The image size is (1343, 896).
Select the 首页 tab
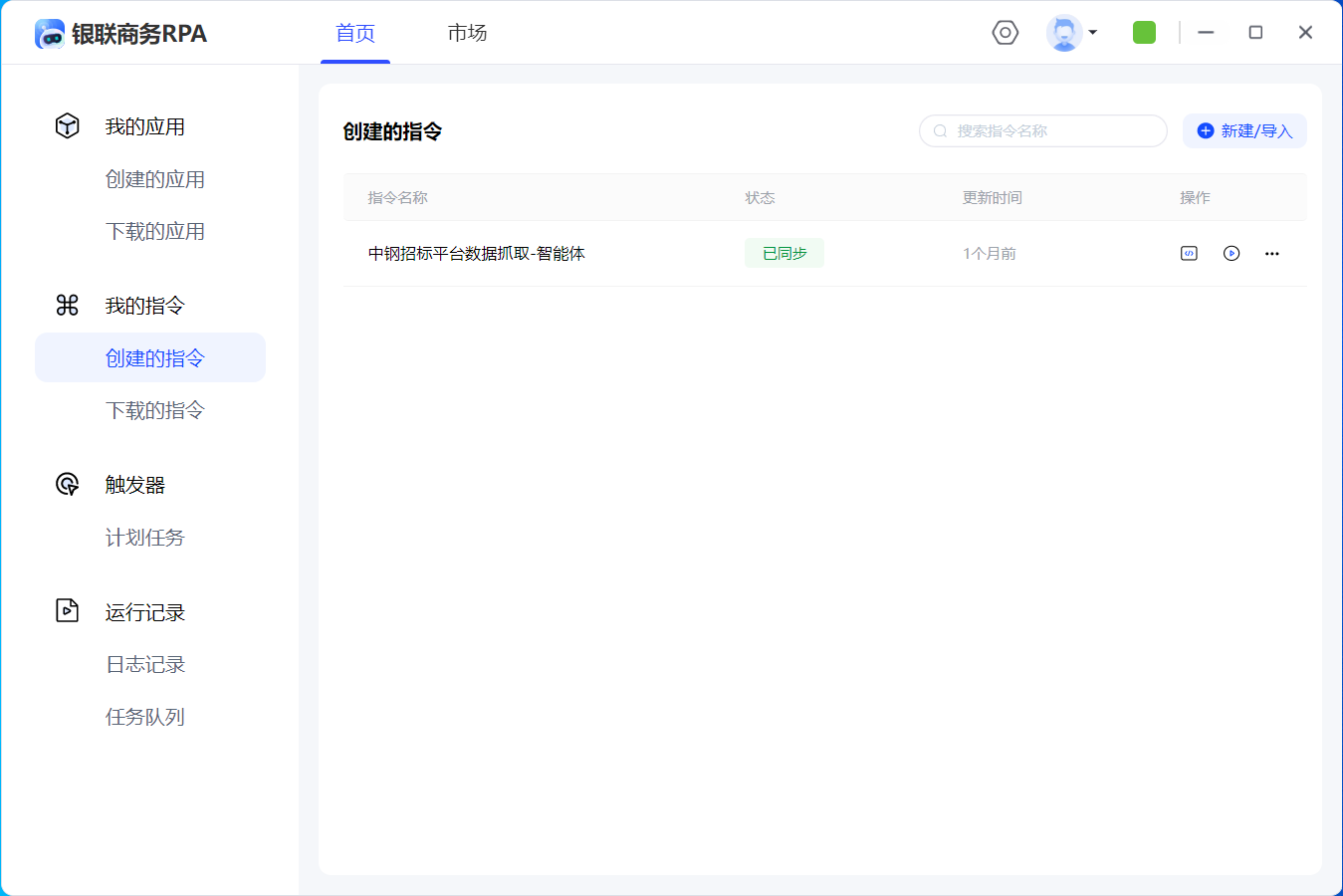[x=355, y=33]
